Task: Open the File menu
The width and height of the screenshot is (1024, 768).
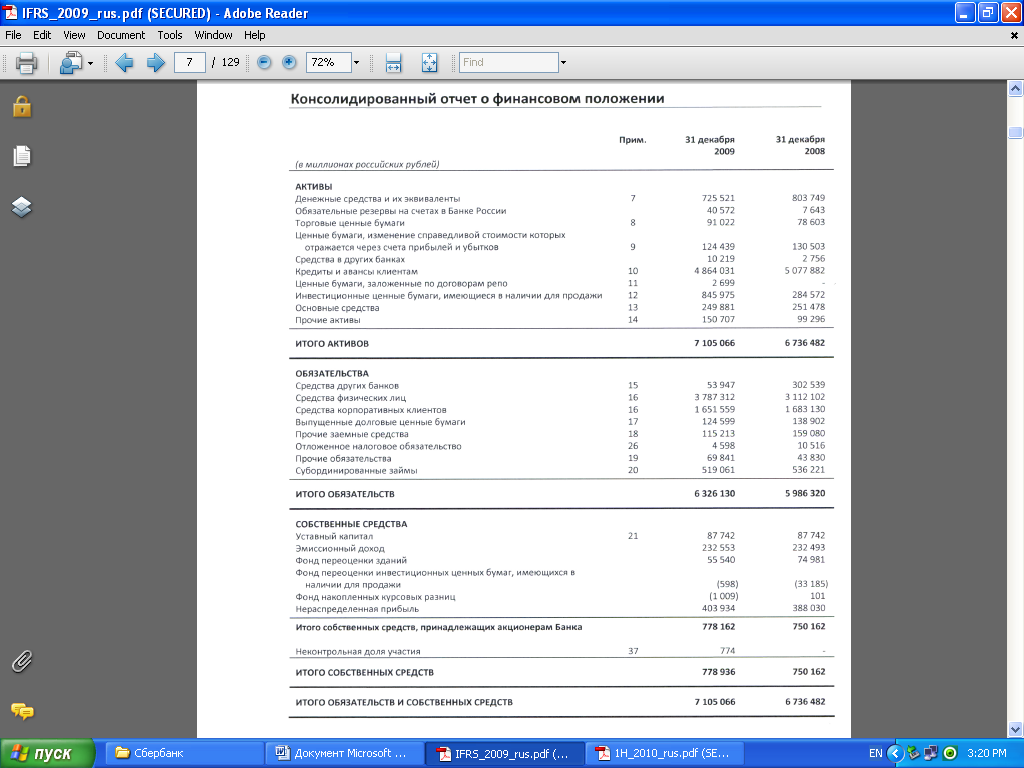Action: coord(13,35)
